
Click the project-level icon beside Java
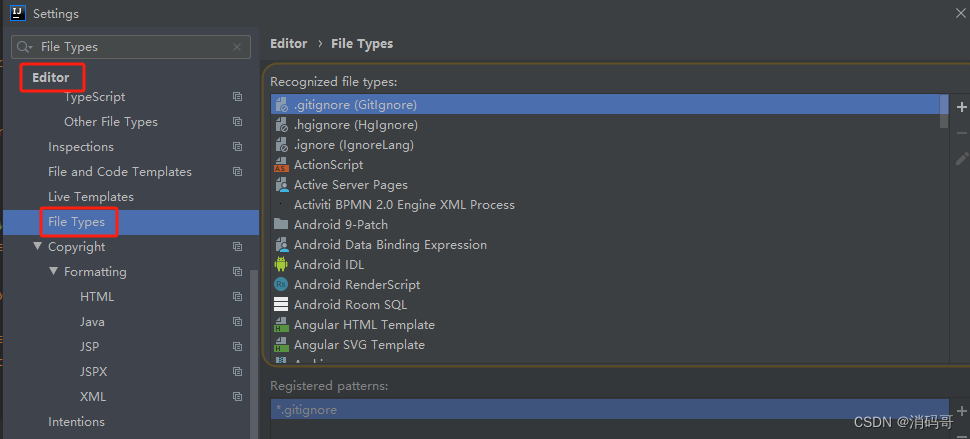click(238, 322)
